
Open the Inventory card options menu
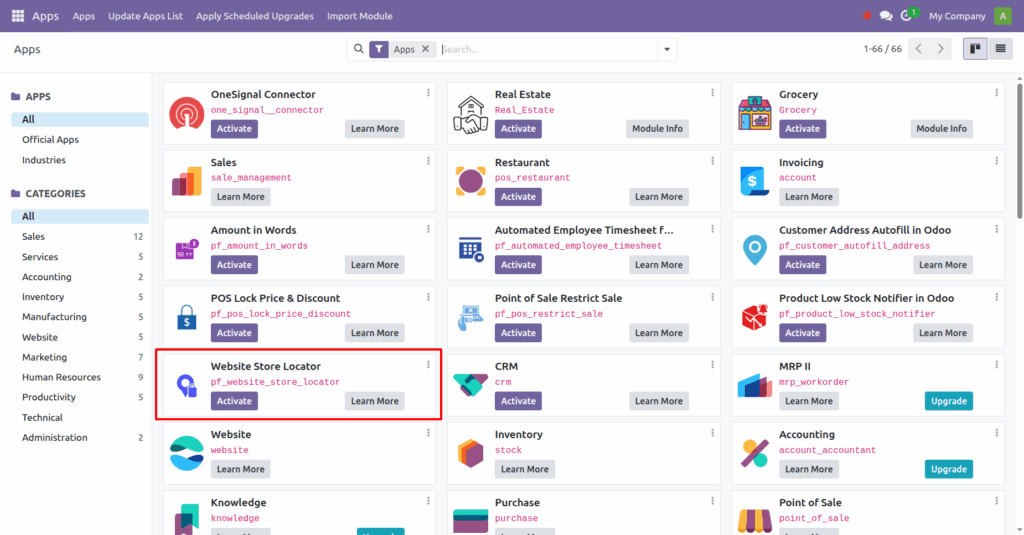712,432
